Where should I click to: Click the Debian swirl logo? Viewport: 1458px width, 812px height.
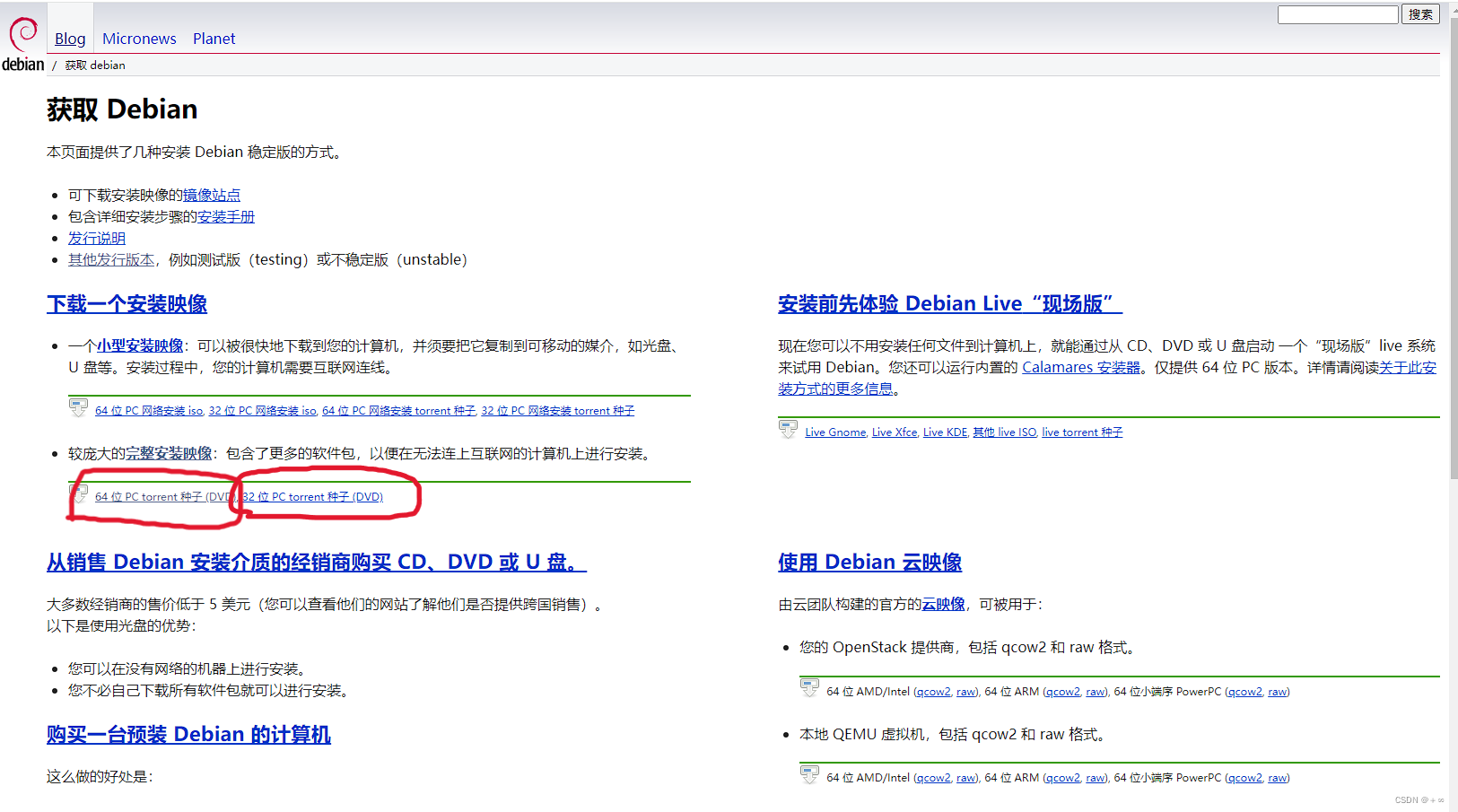tap(23, 44)
